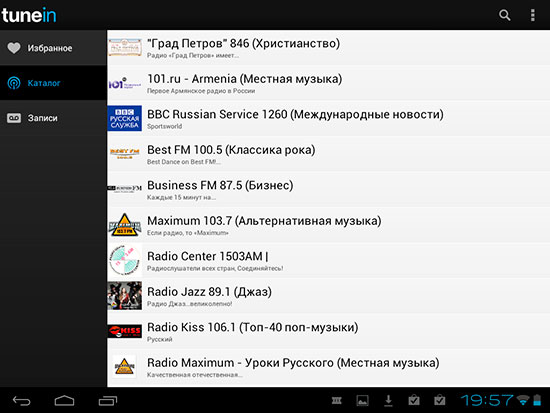The image size is (550, 413).
Task: Select the Каталог tab
Action: [53, 83]
